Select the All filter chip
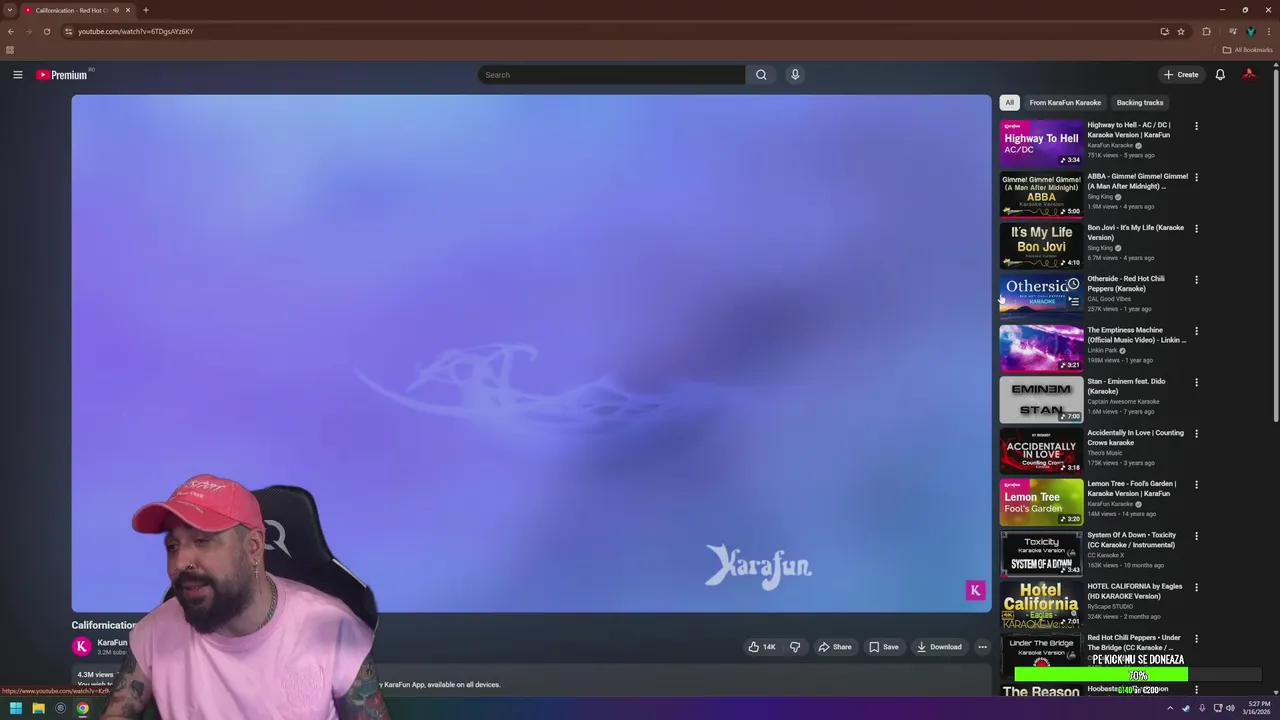Screen dimensions: 1280x720 coord(1009,102)
